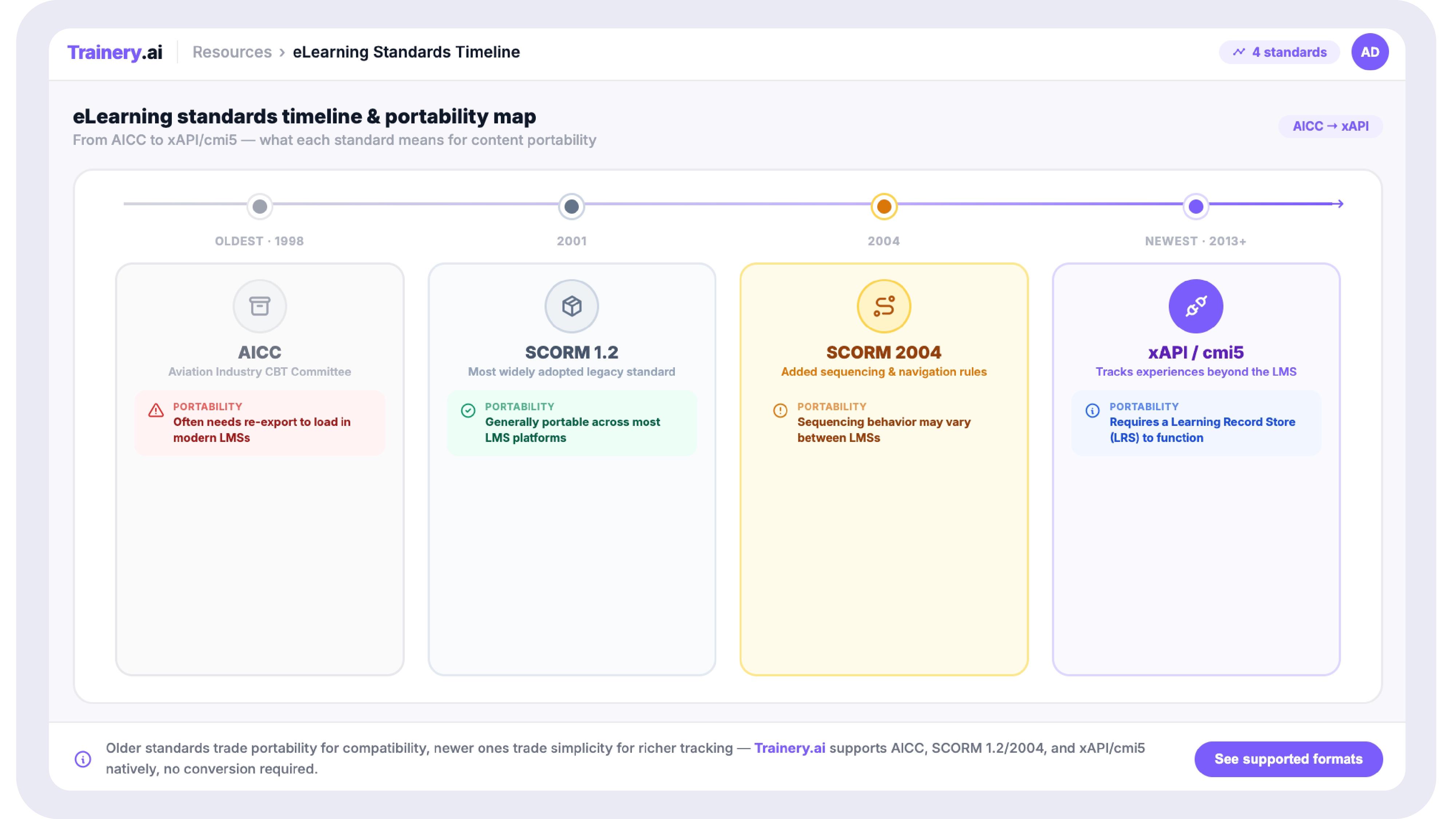Click the xAPI / cmi5 plug icon

(1196, 306)
